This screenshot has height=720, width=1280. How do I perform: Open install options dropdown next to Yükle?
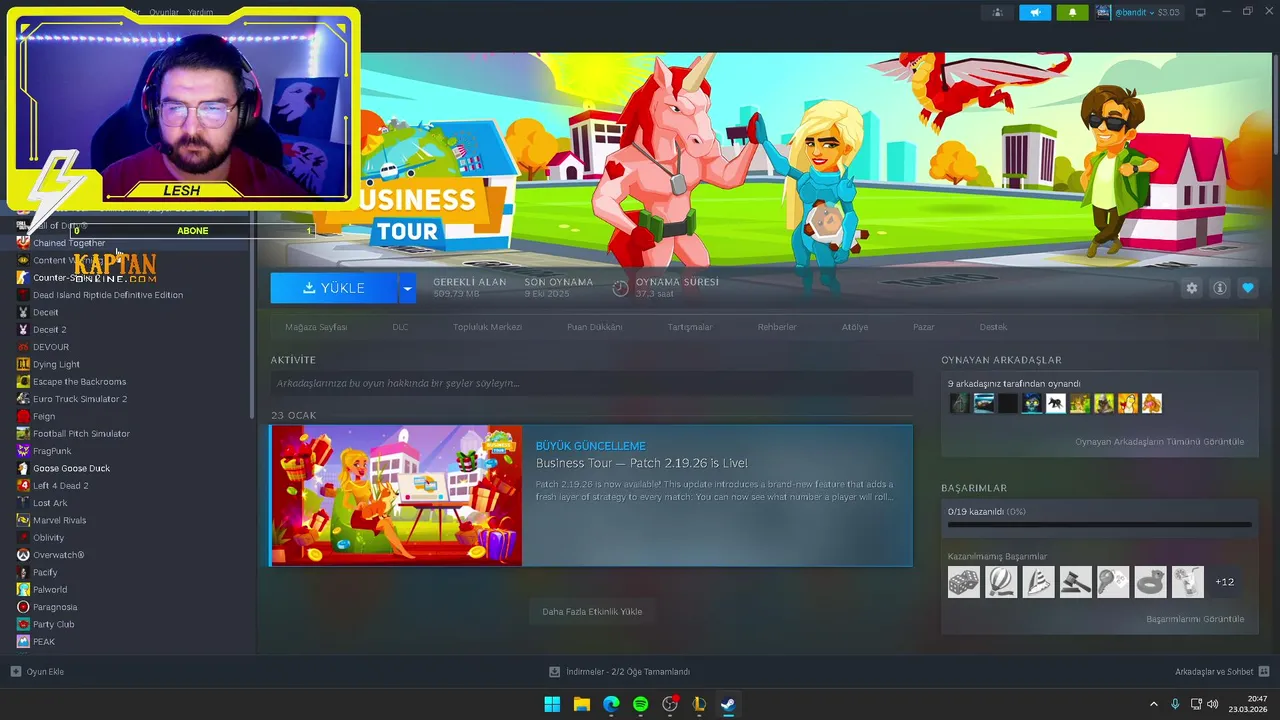click(x=407, y=288)
